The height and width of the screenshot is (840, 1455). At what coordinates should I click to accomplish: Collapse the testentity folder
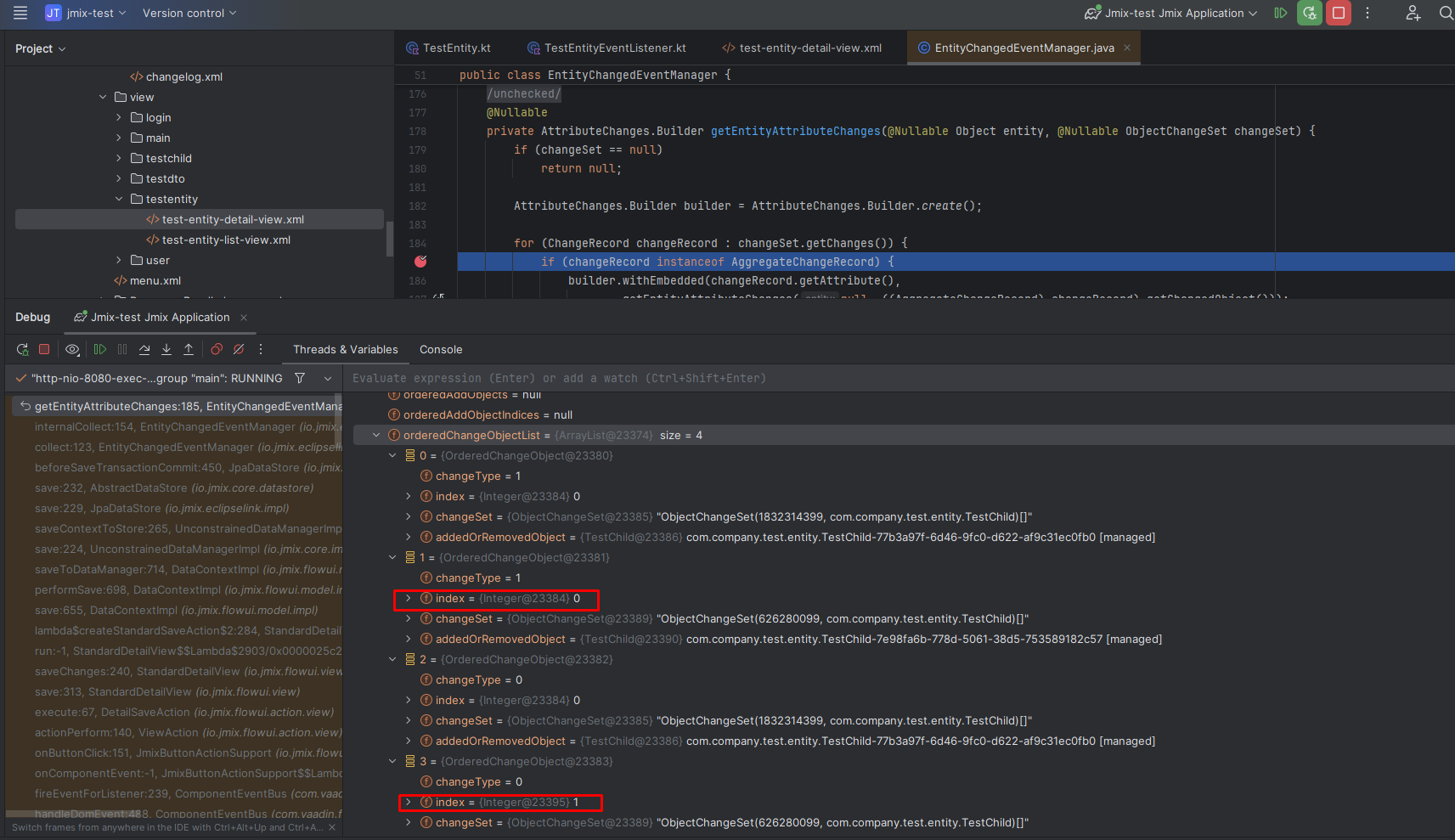(x=119, y=199)
